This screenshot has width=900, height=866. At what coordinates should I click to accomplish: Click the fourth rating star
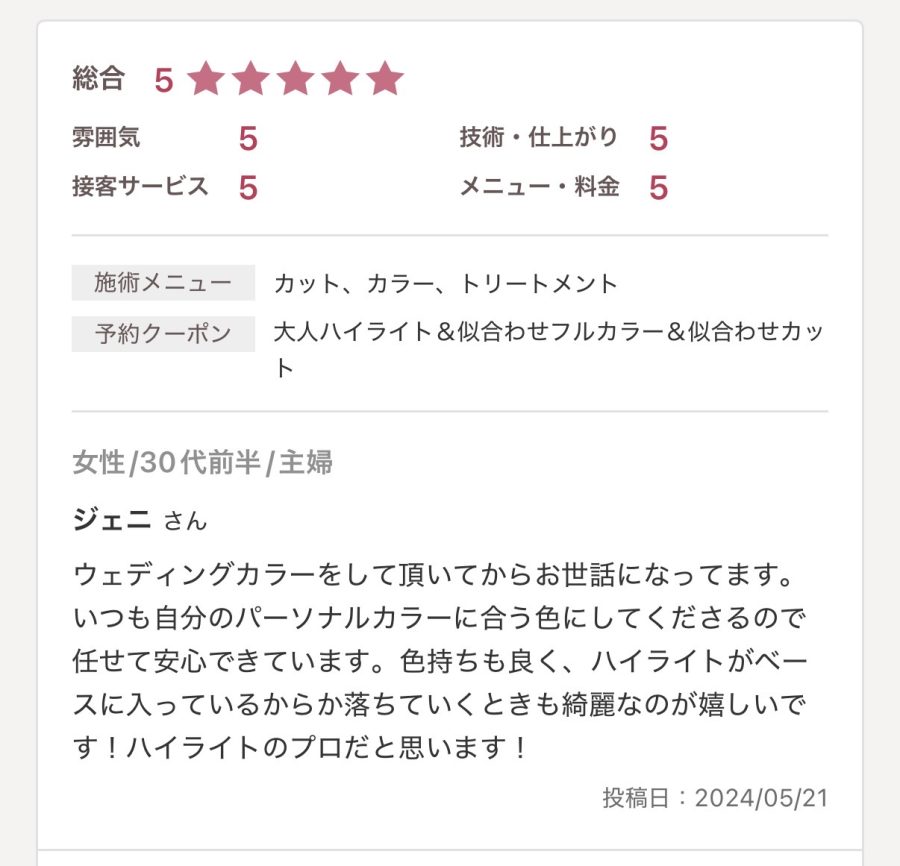coord(340,79)
